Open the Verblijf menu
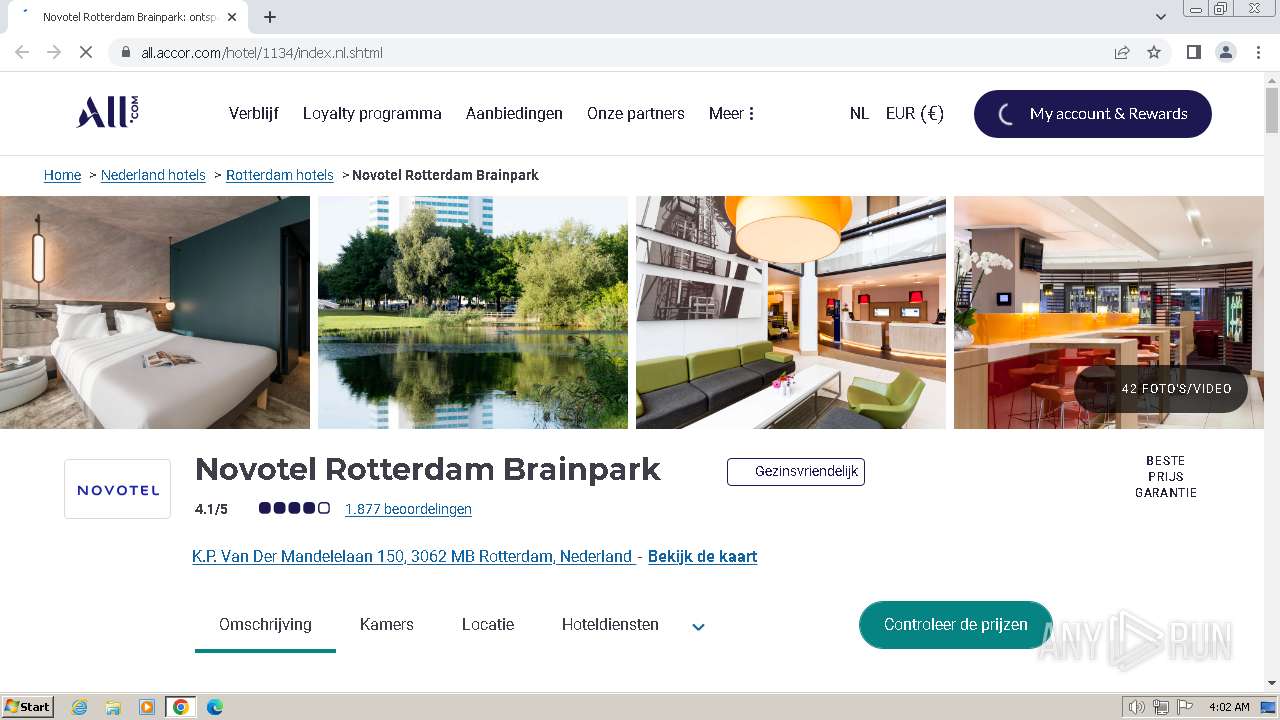The width and height of the screenshot is (1280, 720). 254,113
